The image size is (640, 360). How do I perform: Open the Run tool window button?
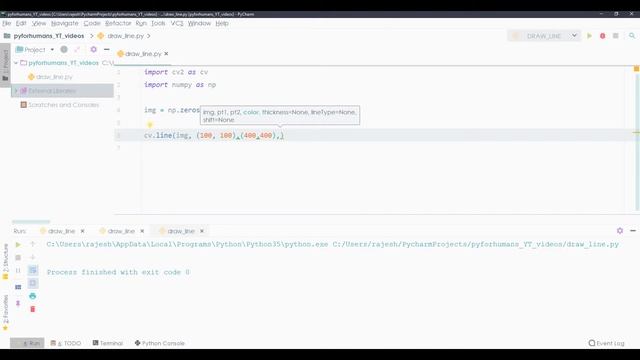coord(27,343)
